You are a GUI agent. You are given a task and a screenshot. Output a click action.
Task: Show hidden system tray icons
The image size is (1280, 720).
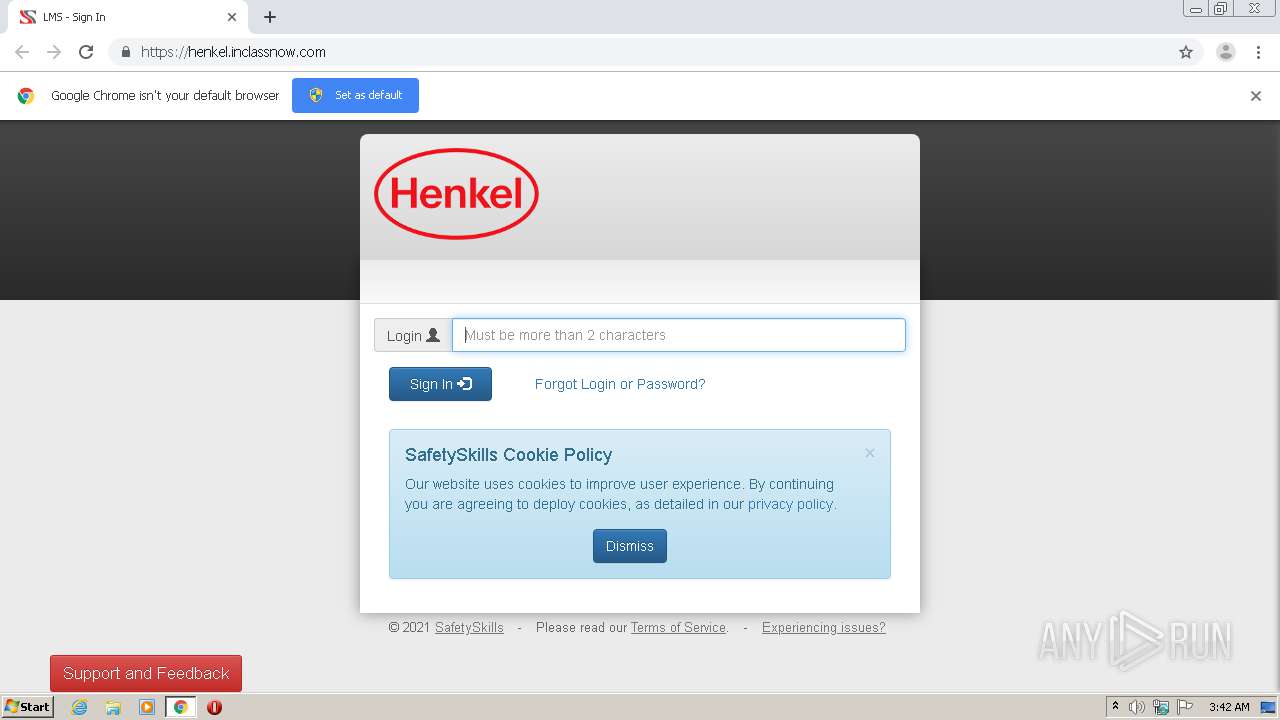(x=1115, y=707)
